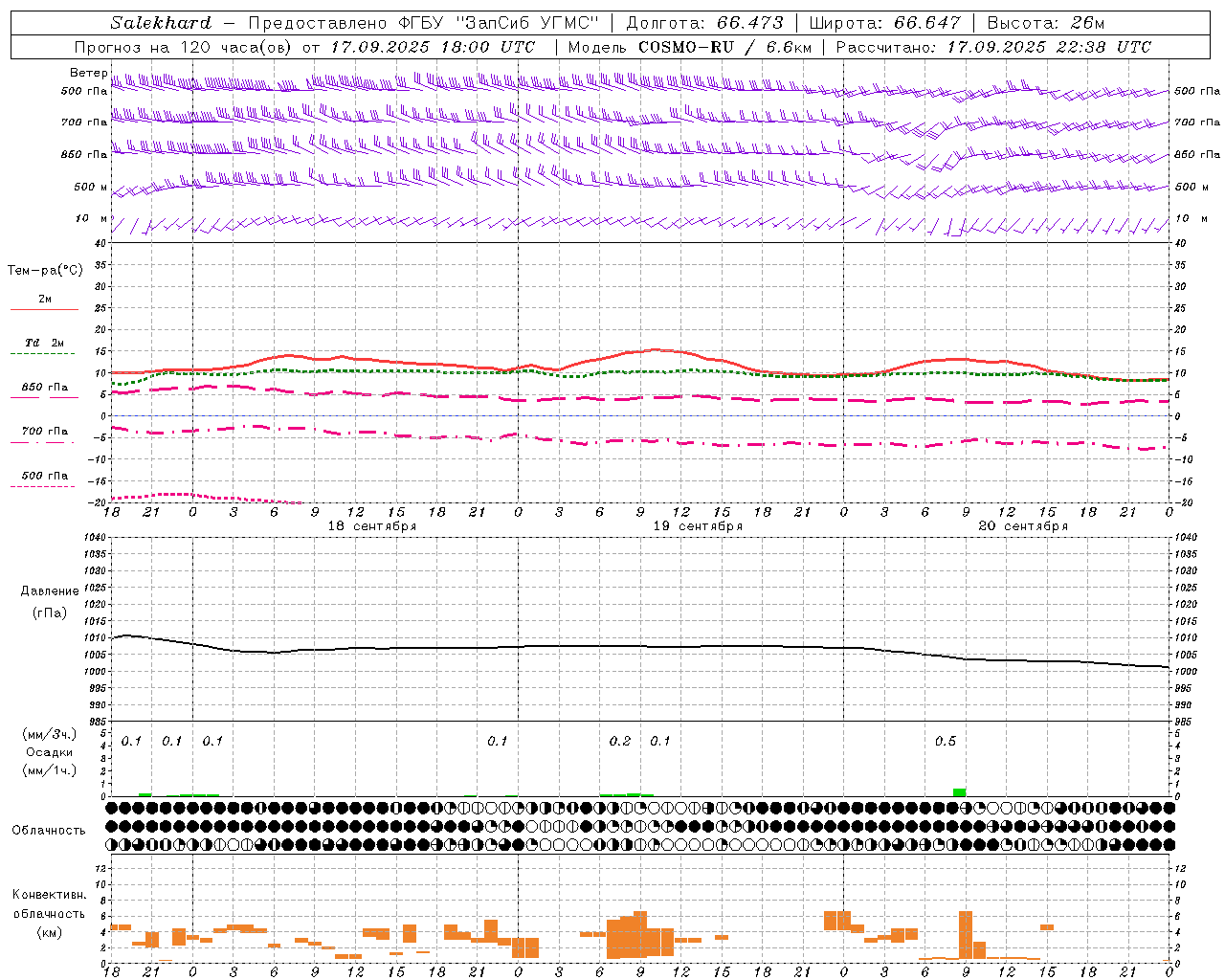Click 'Рассчитано: 17.09.2025 22:38 UTC' text
Screen dimensions: 1225x980
click(993, 47)
